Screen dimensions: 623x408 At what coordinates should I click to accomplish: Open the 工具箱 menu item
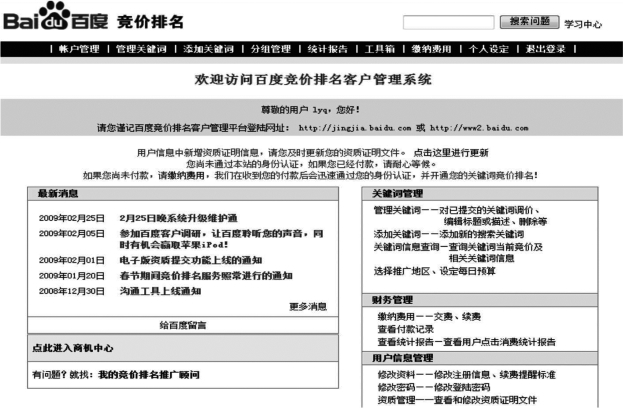click(x=380, y=49)
